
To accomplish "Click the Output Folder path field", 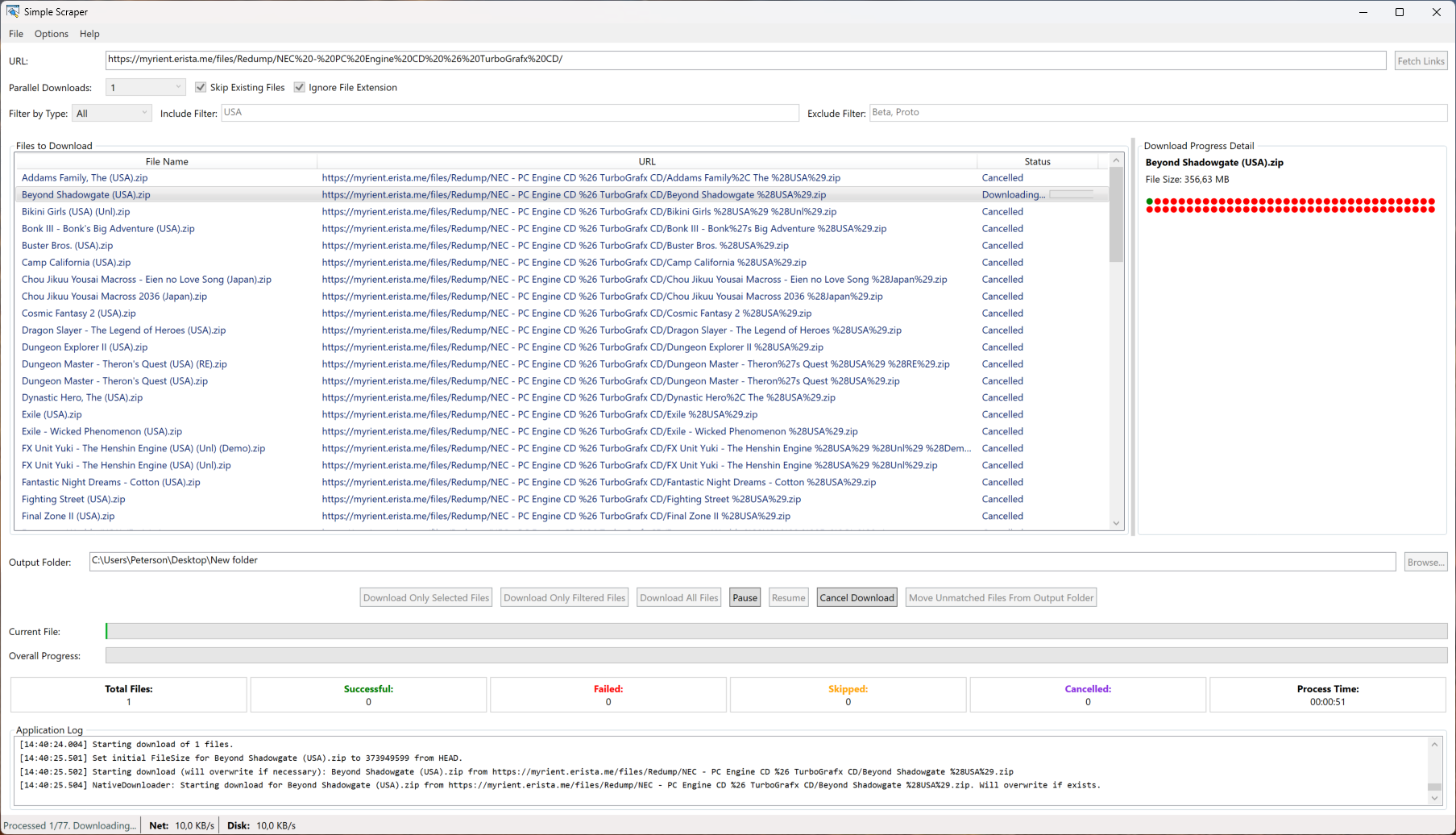I will 742,561.
